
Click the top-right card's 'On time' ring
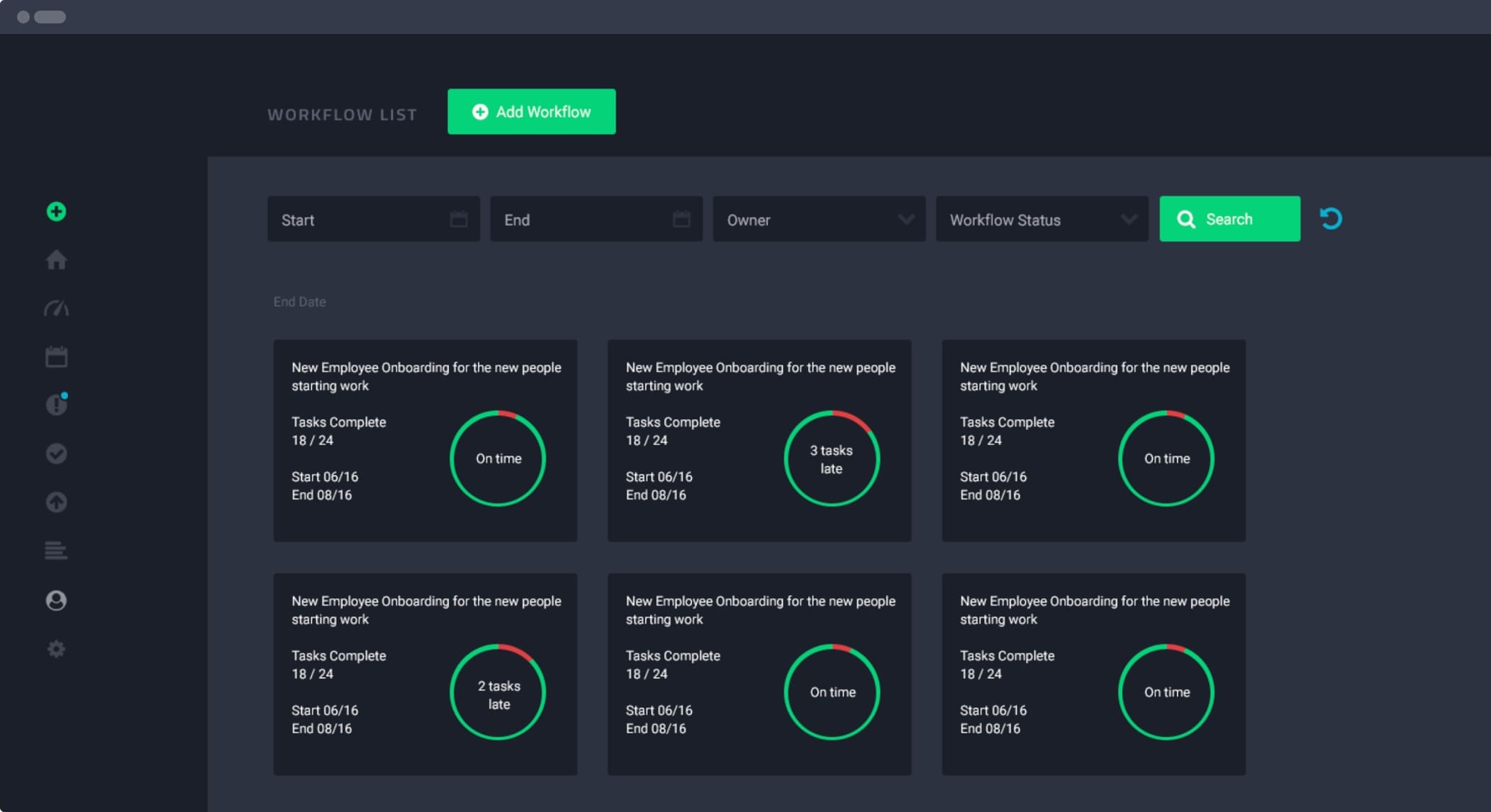[1166, 458]
